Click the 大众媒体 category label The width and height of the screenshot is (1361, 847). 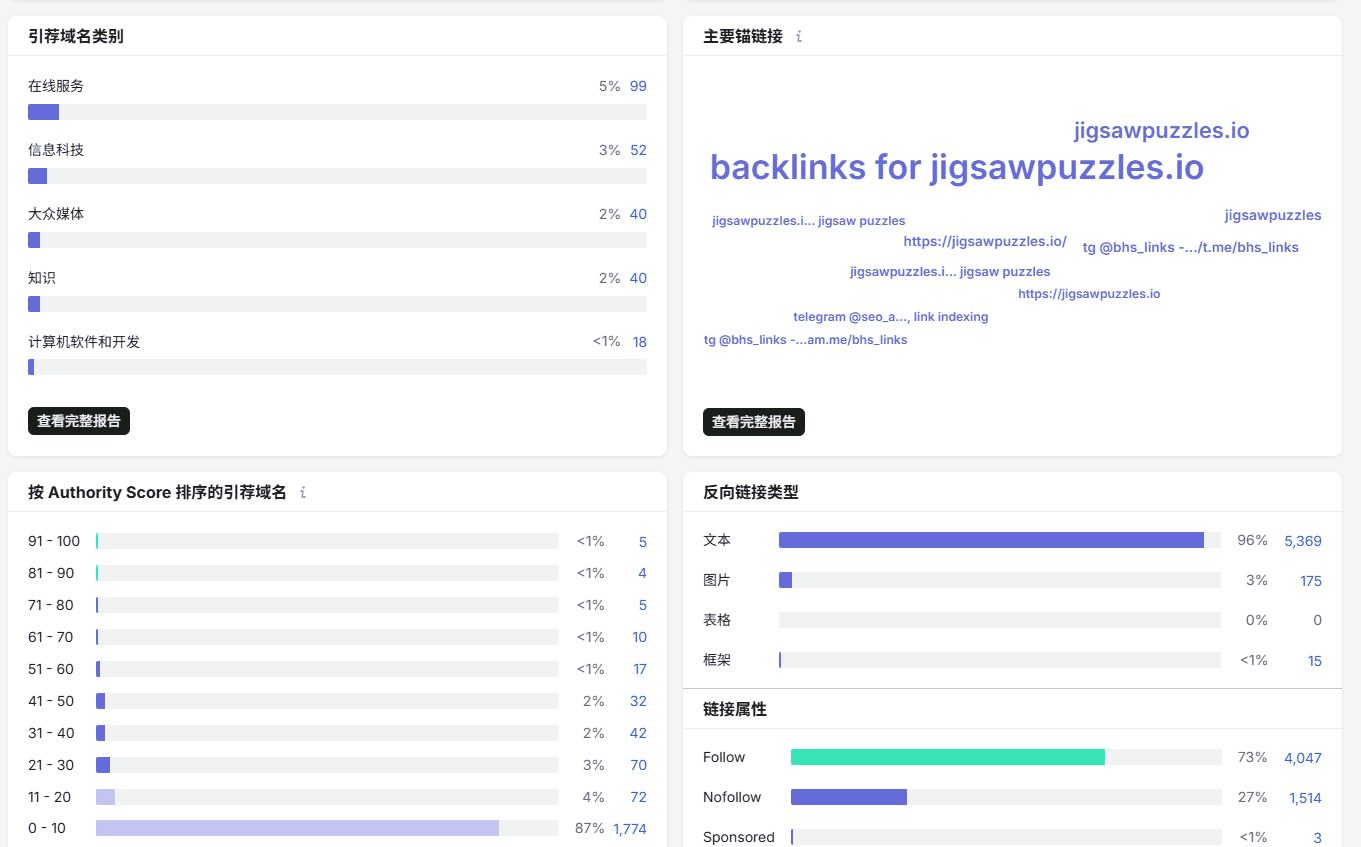[x=56, y=214]
